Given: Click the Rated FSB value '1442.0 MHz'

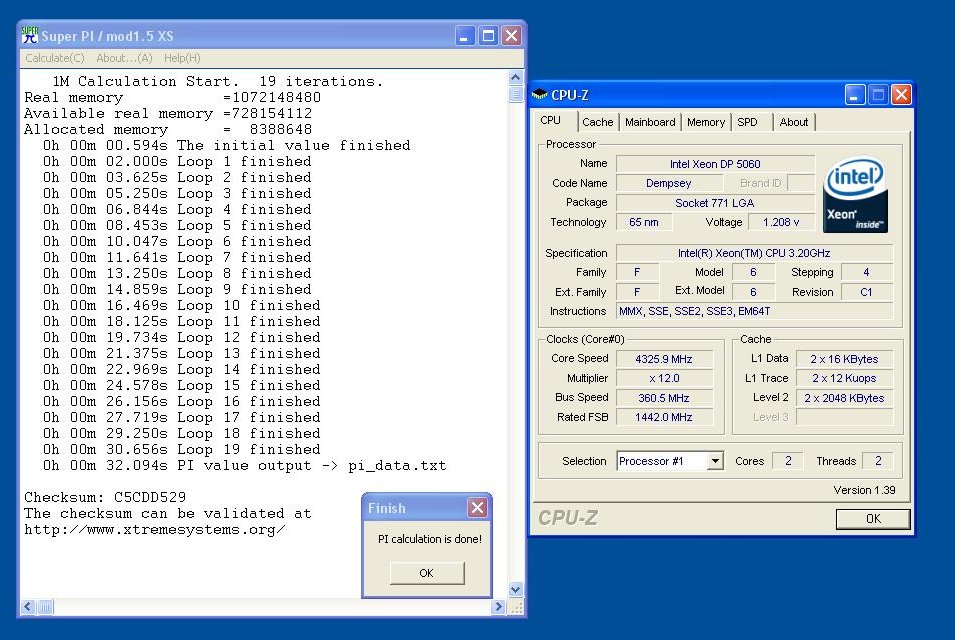Looking at the screenshot, I should pos(664,417).
